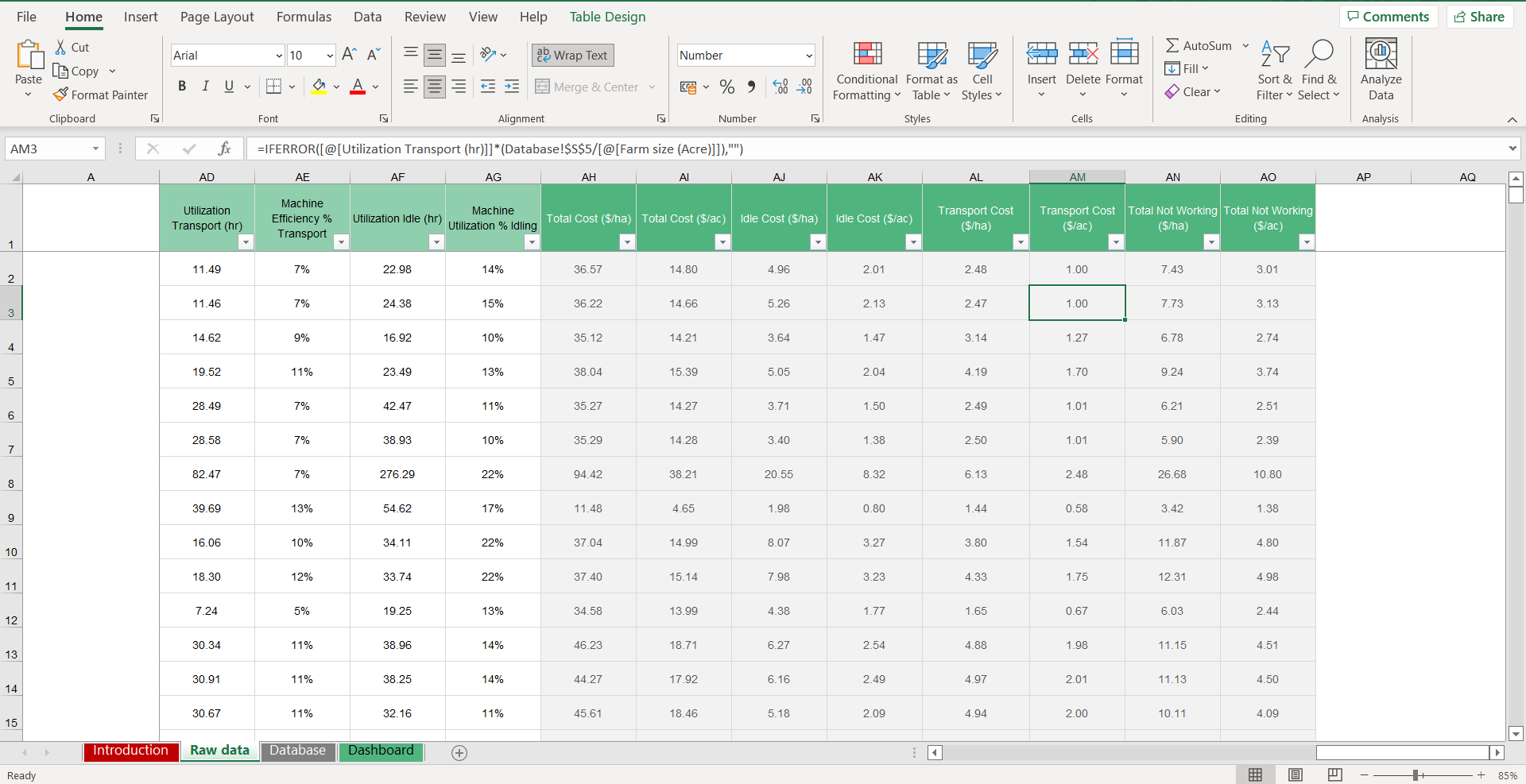Switch to the Table Design ribbon tab
Viewport: 1526px width, 784px height.
point(606,16)
